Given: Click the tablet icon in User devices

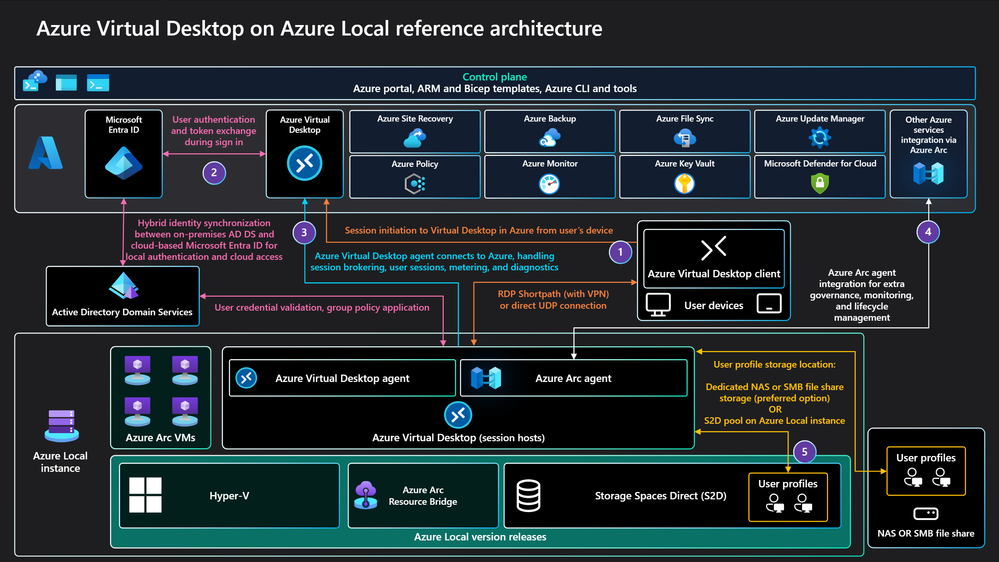Looking at the screenshot, I should (x=769, y=304).
